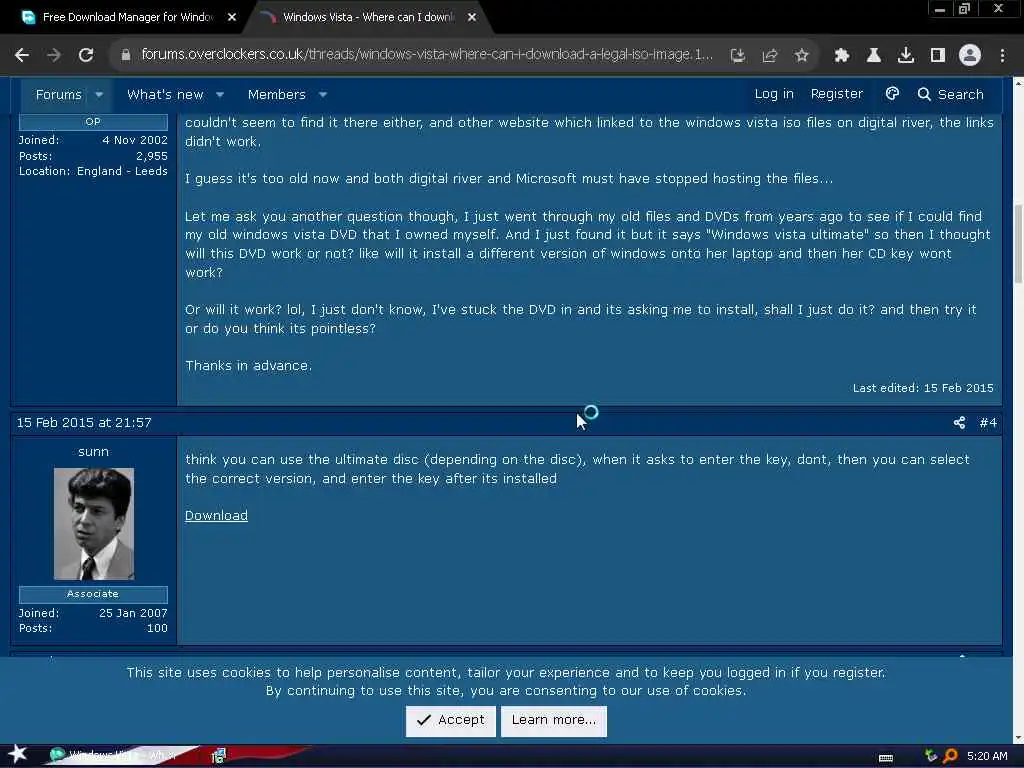Close the Free Download Manager tab
Image resolution: width=1024 pixels, height=768 pixels.
click(x=232, y=17)
